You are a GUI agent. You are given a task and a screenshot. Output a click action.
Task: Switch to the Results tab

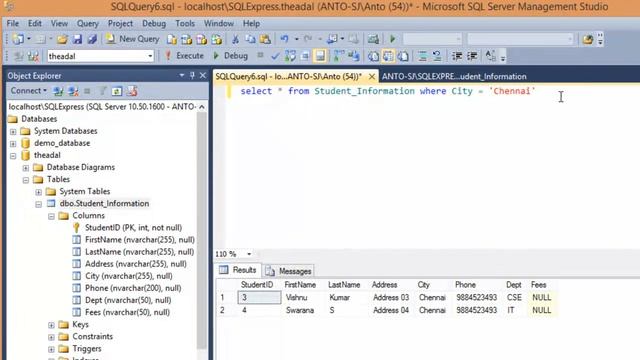pos(239,270)
